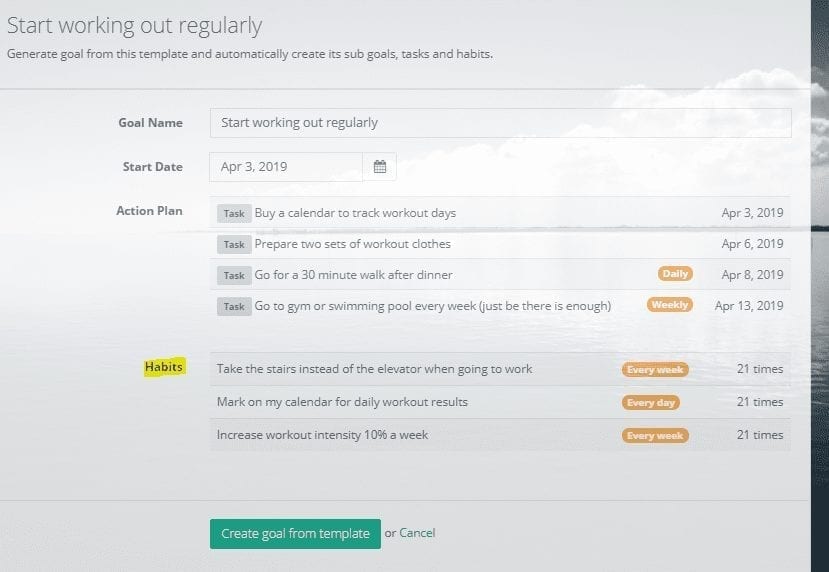Screen dimensions: 829x572
Task: Click the Start Date field showing Apr 3, 2019
Action: click(286, 167)
